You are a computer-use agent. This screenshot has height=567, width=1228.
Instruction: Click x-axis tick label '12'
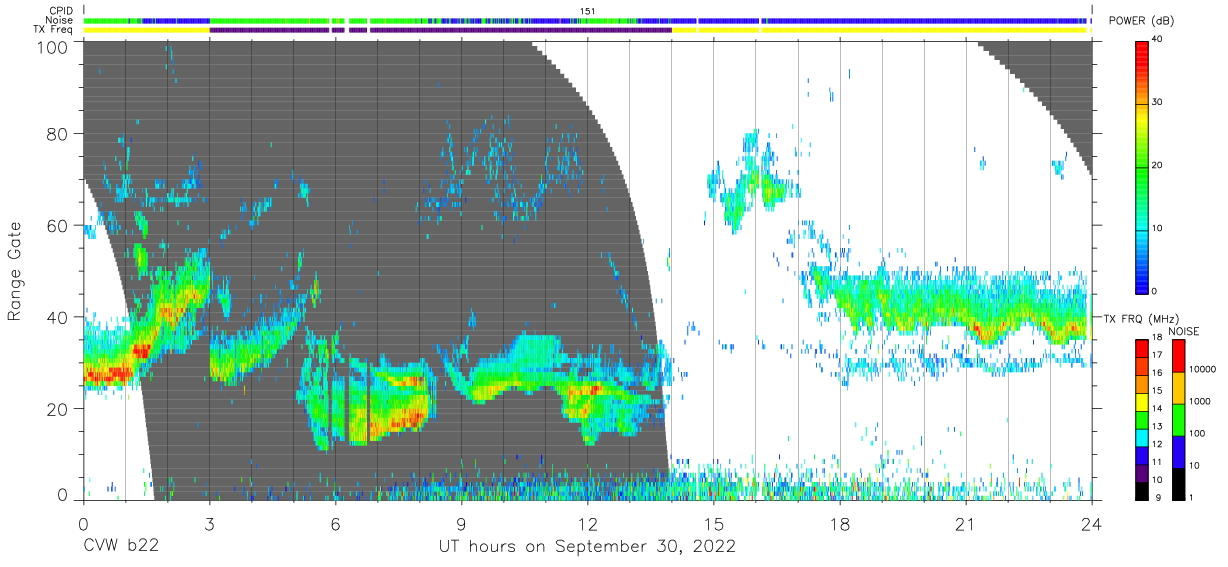(588, 522)
